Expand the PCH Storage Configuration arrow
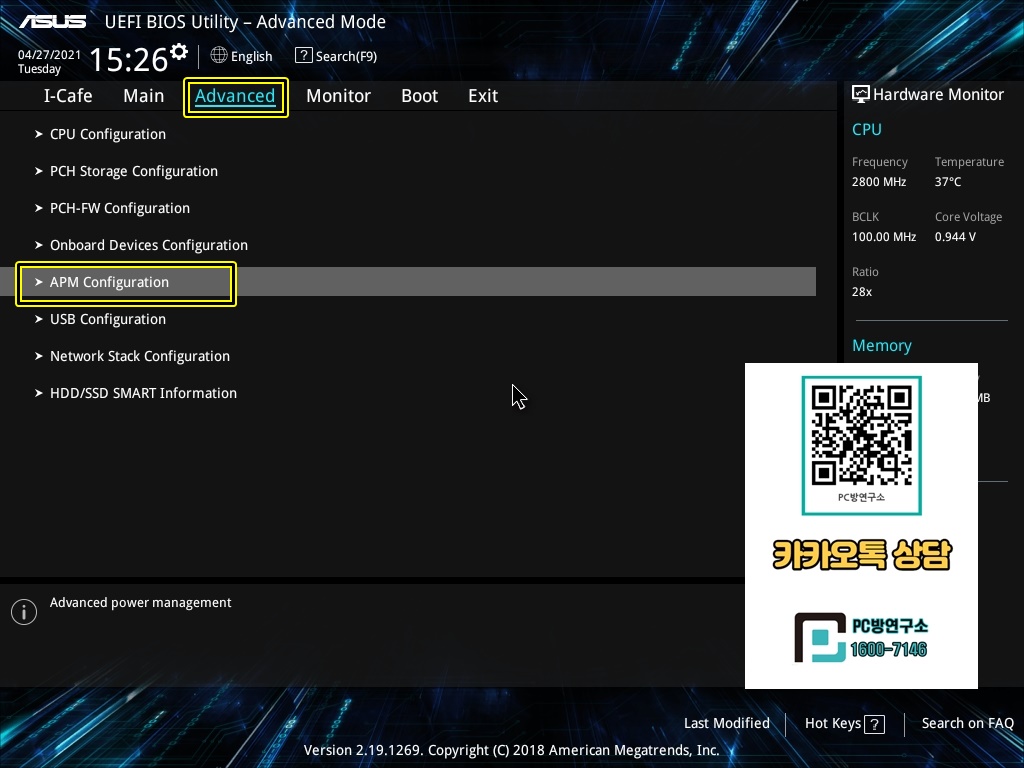This screenshot has width=1024, height=768. (39, 171)
